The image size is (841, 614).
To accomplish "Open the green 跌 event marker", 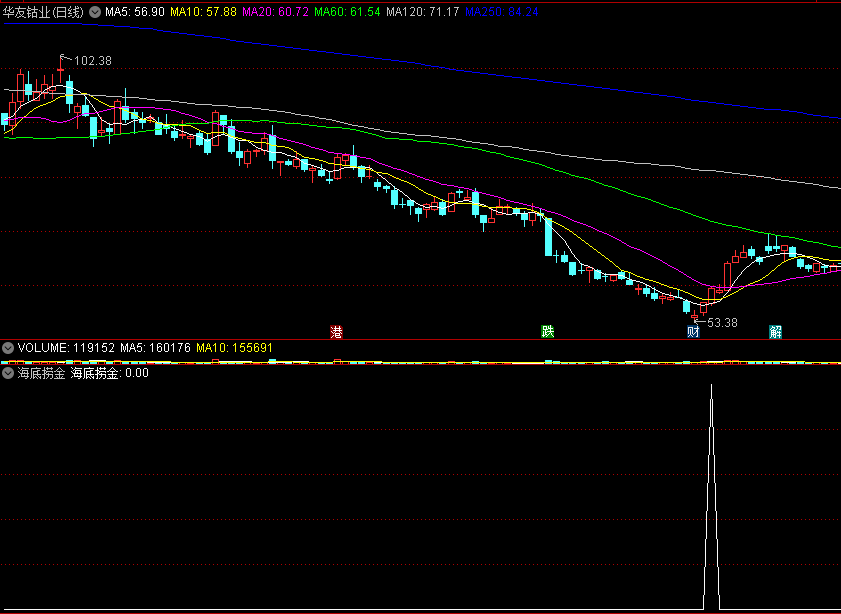I will click(547, 332).
